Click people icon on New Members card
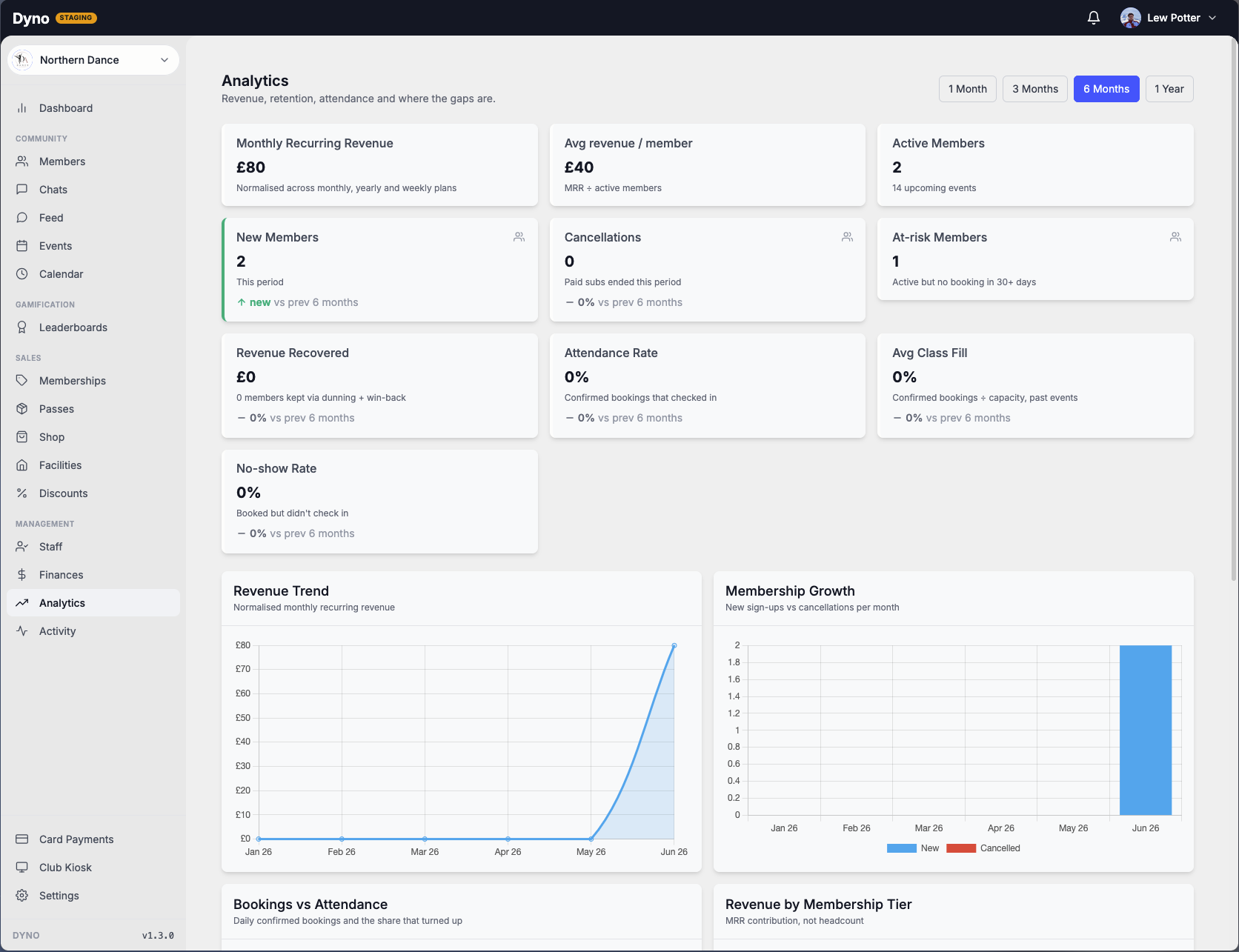This screenshot has height=952, width=1239. point(519,237)
